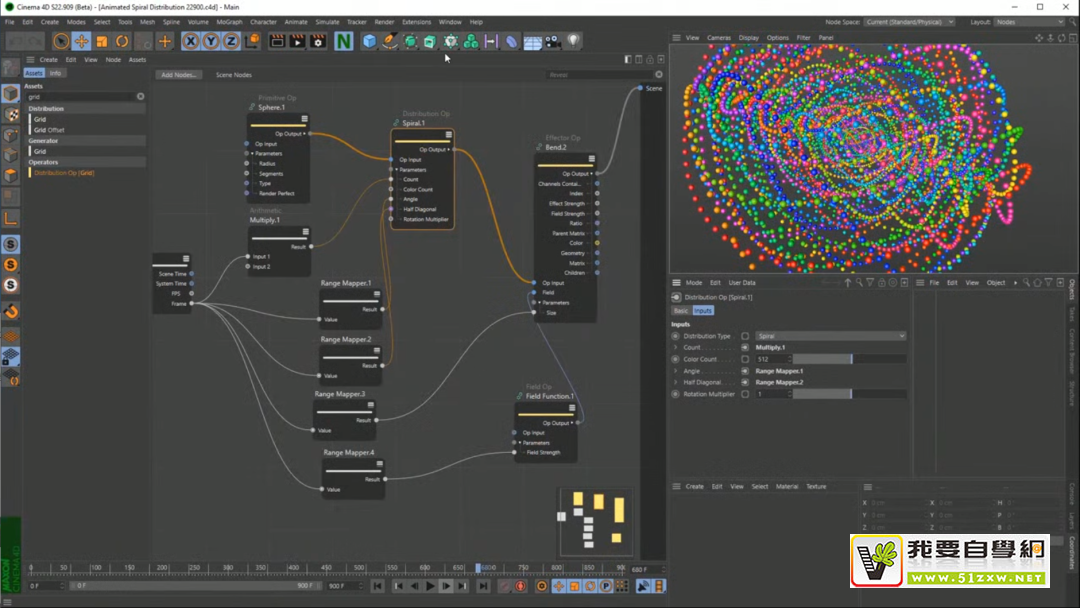Open the MoGraph menu
1080x608 pixels.
[229, 22]
